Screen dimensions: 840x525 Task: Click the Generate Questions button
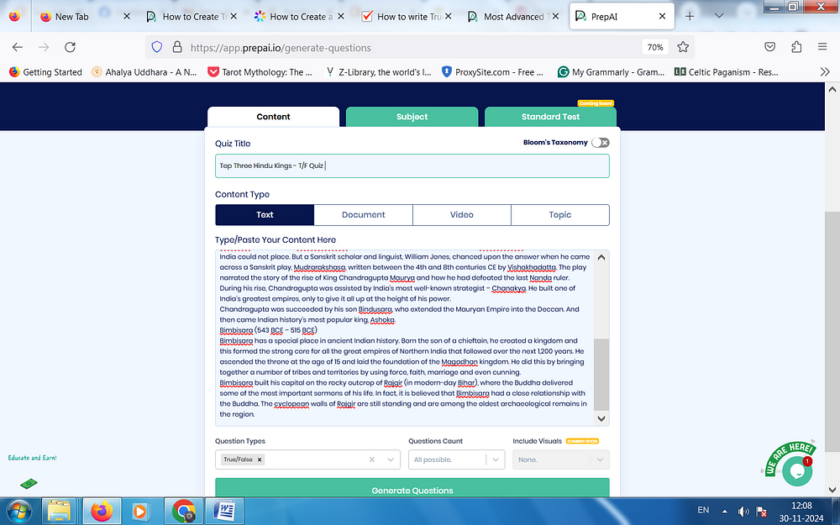pos(411,490)
